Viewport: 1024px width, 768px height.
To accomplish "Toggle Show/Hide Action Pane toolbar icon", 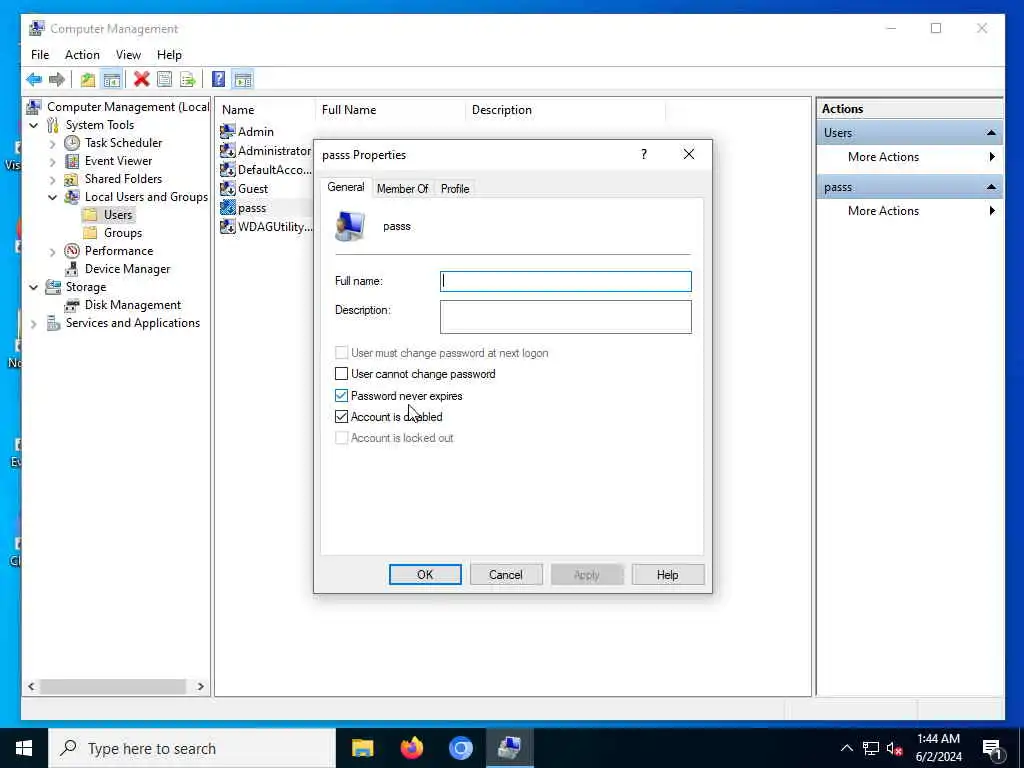I will 242,80.
